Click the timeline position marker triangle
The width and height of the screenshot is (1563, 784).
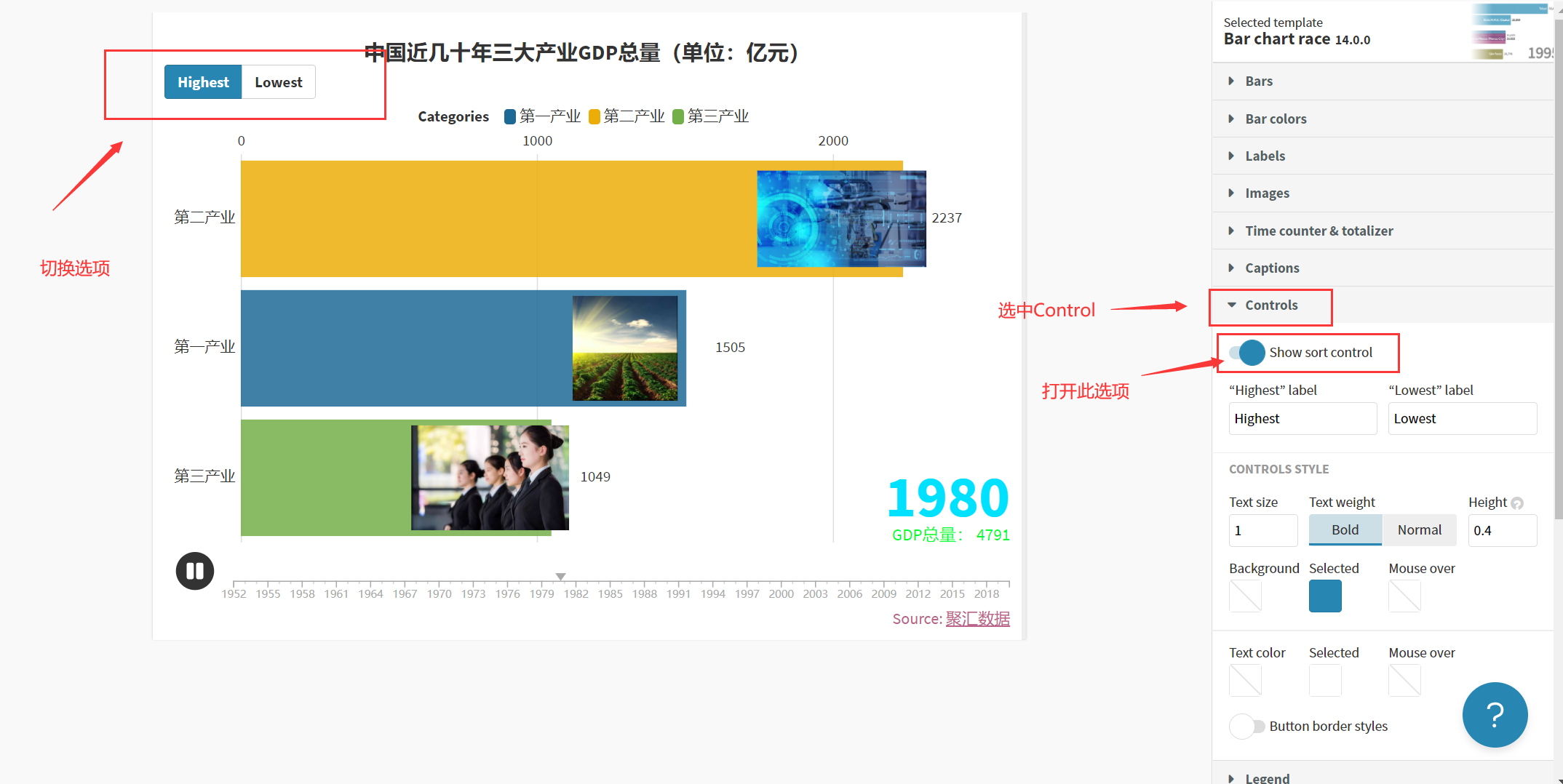[x=560, y=576]
